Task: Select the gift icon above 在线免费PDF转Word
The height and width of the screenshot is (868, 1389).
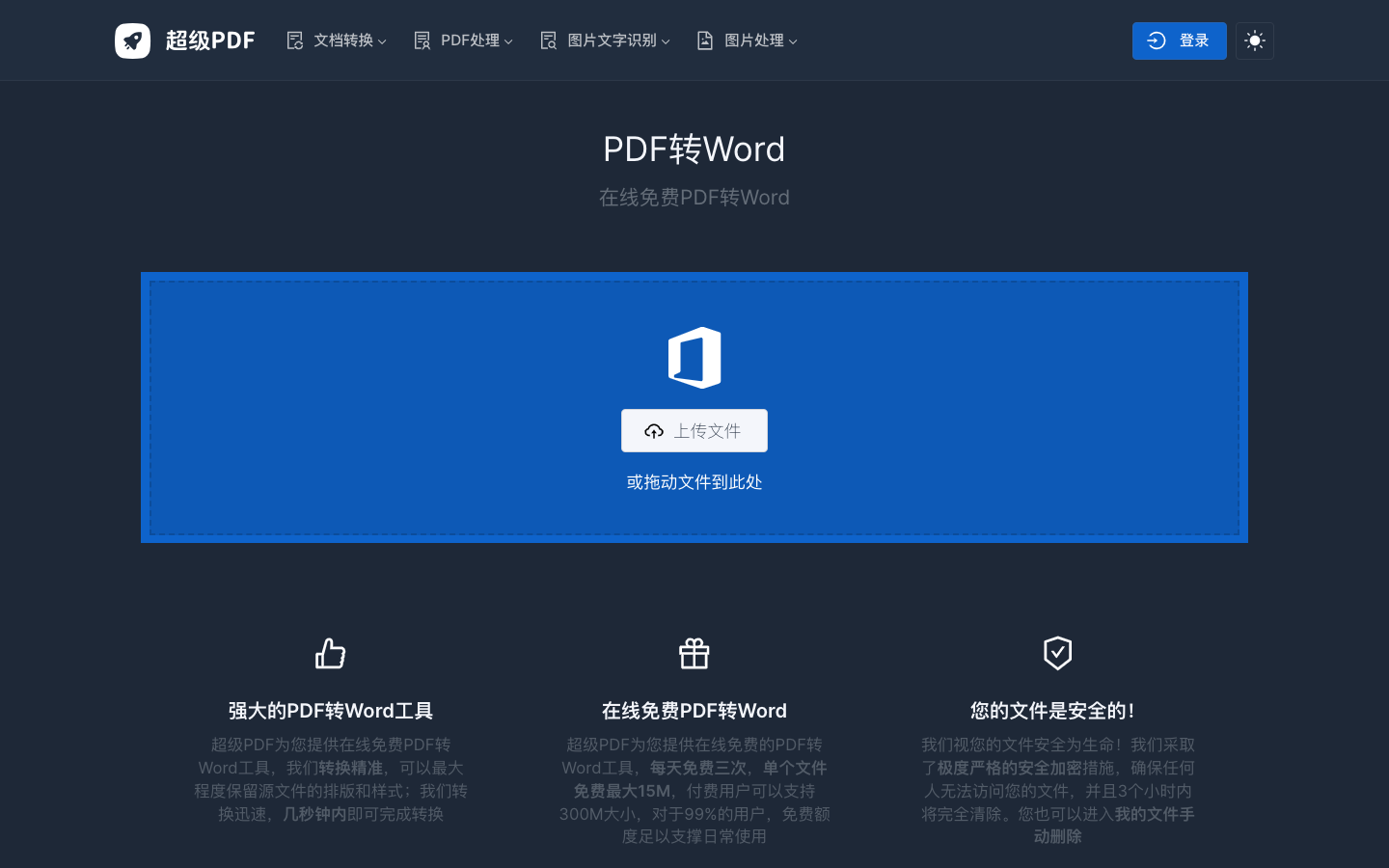Action: [x=694, y=653]
